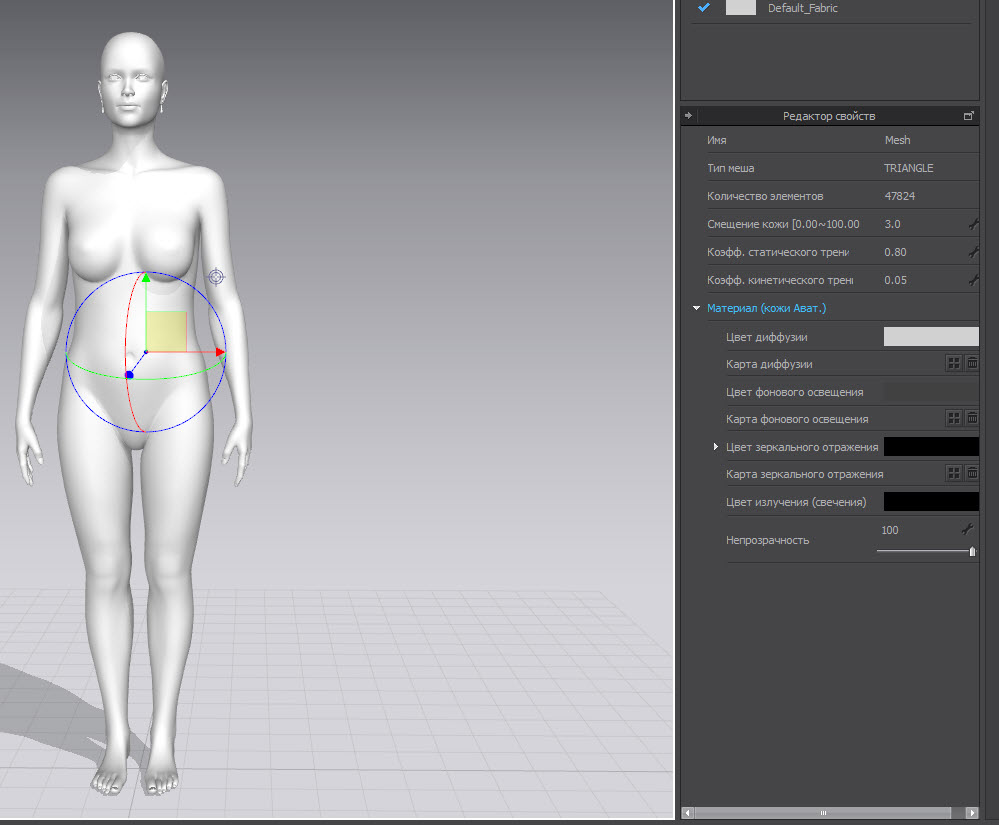Image resolution: width=999 pixels, height=825 pixels.
Task: Click the ambient map browse grid icon
Action: pos(954,418)
